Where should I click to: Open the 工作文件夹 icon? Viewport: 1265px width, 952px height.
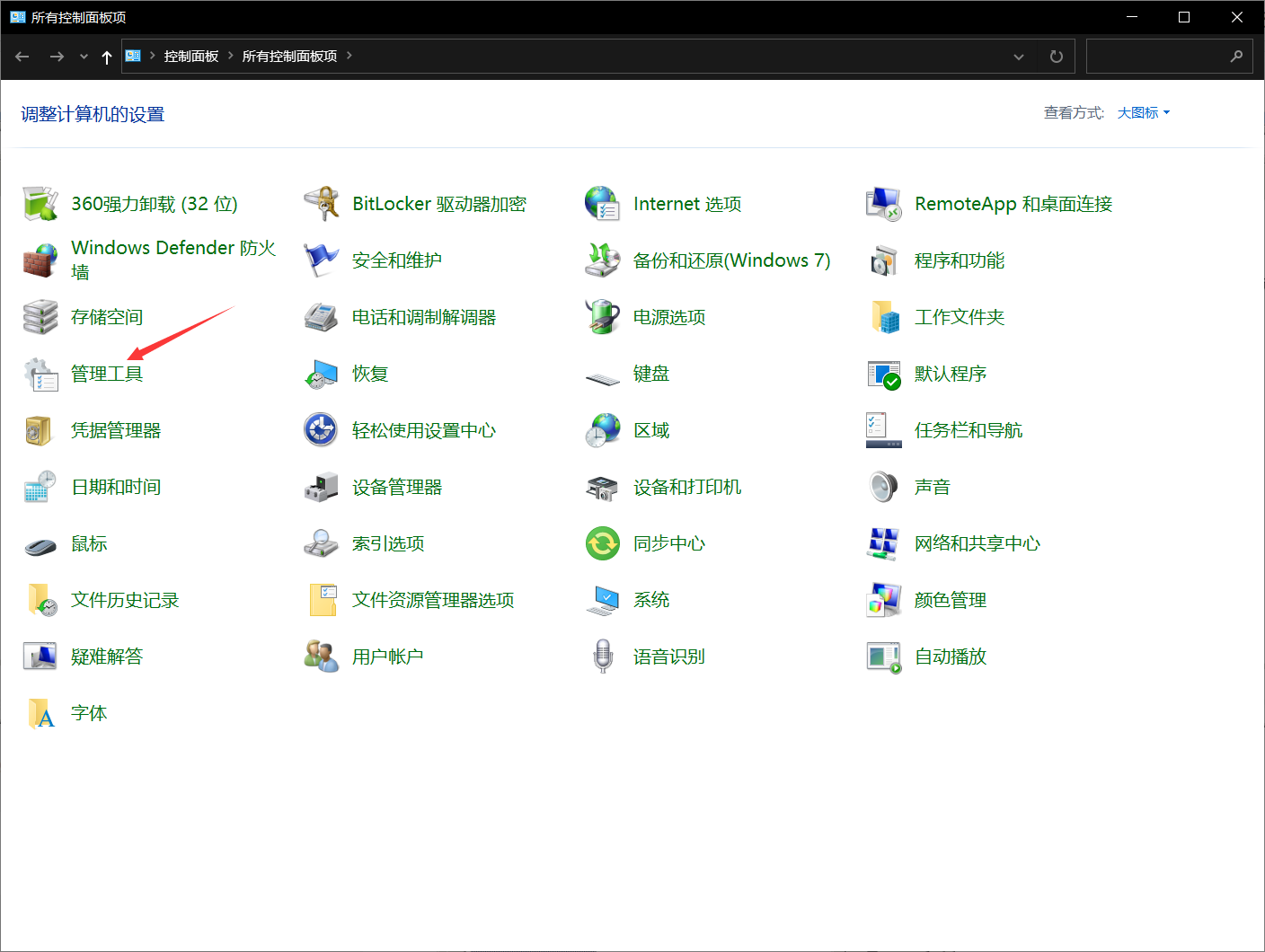pos(884,317)
